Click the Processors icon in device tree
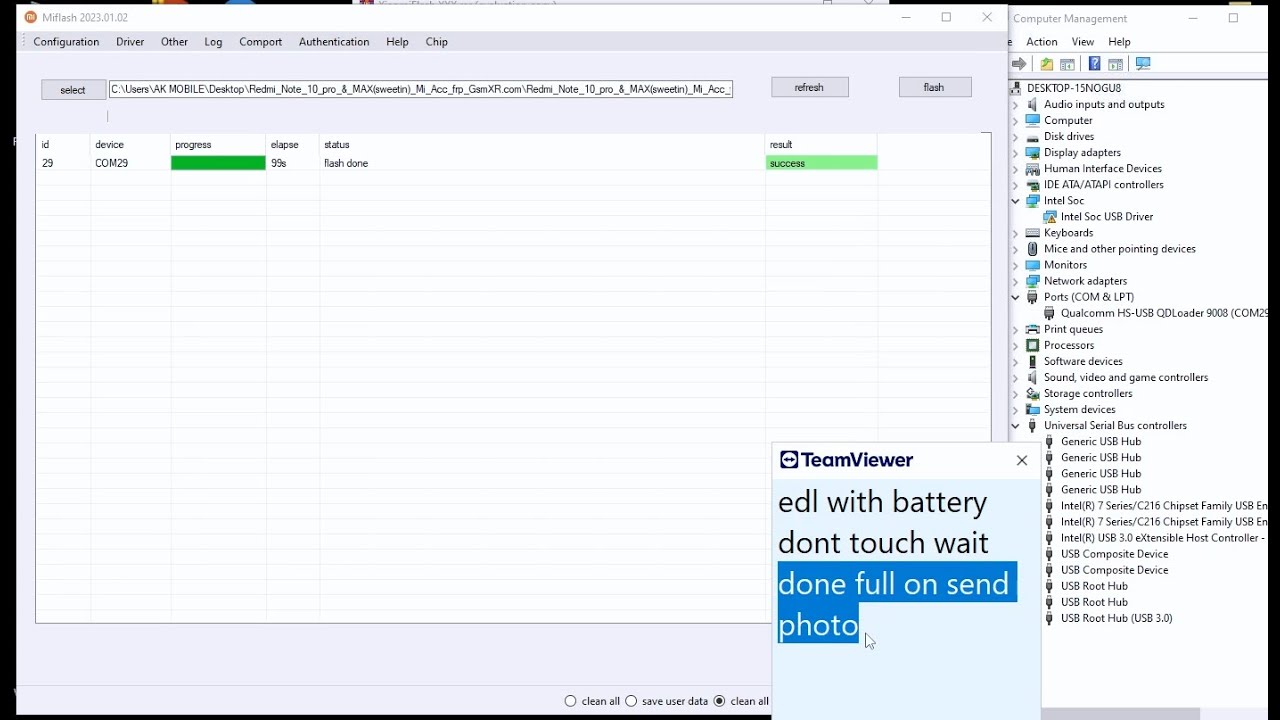The image size is (1280, 720). tap(1033, 345)
